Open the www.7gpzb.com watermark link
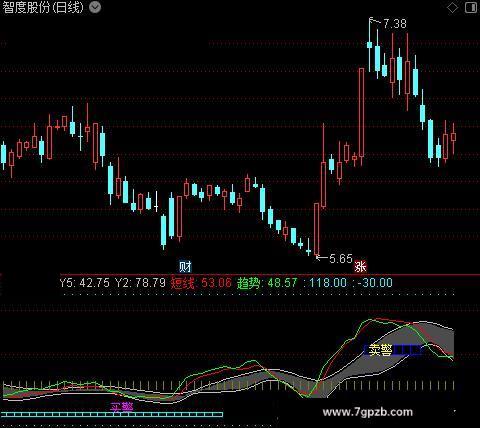The width and height of the screenshot is (480, 428). [368, 412]
